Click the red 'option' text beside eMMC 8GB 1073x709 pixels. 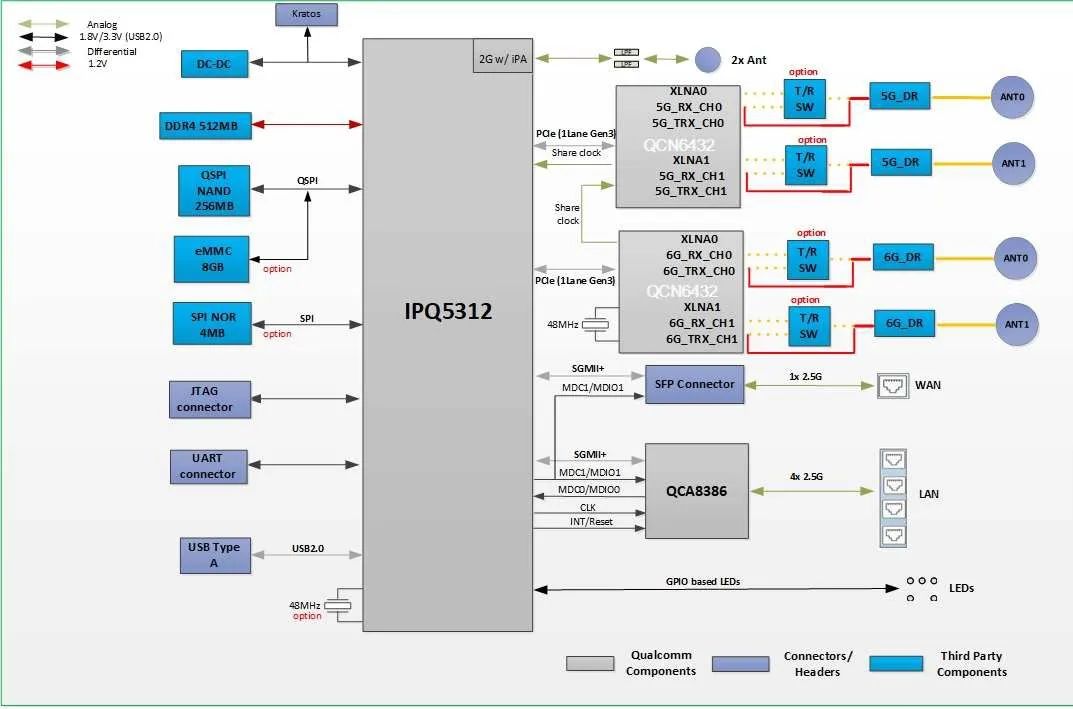(x=277, y=269)
